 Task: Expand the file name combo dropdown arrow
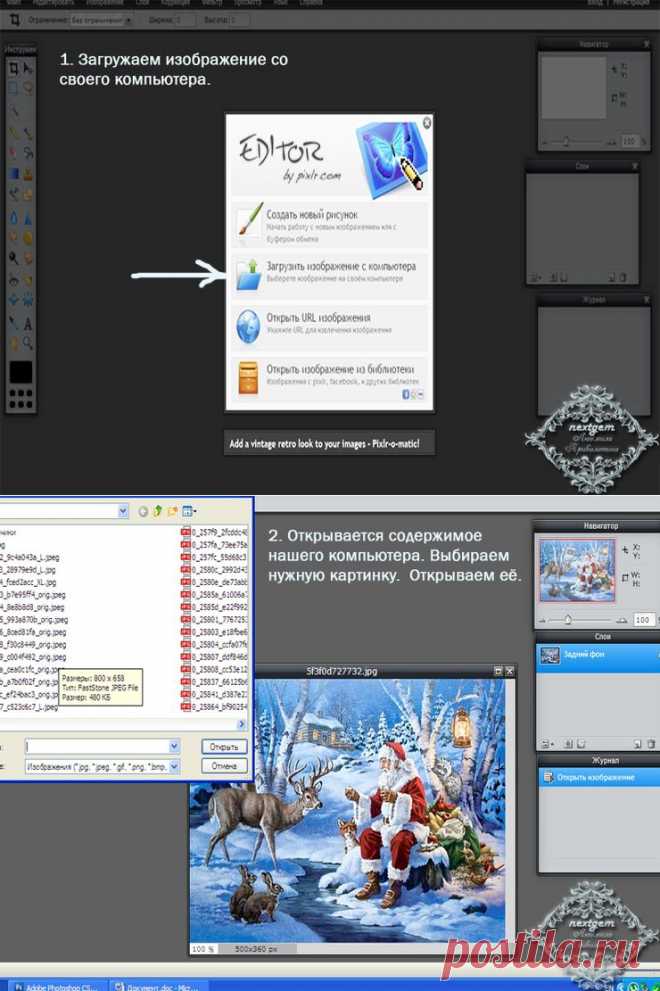pyautogui.click(x=174, y=746)
